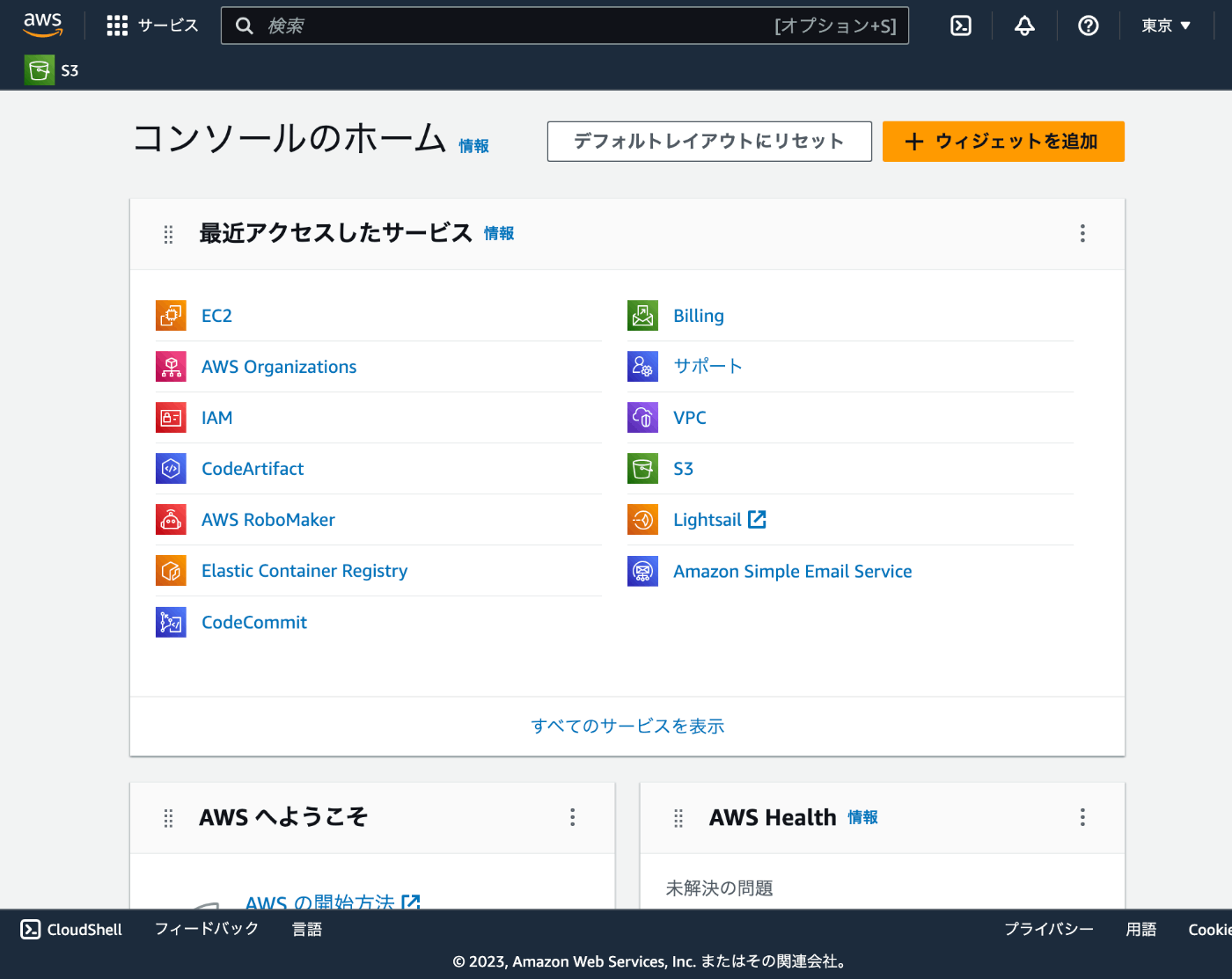Screen dimensions: 1232x979
Task: Open the 最近アクセスしたサービス widget options menu
Action: (1082, 233)
